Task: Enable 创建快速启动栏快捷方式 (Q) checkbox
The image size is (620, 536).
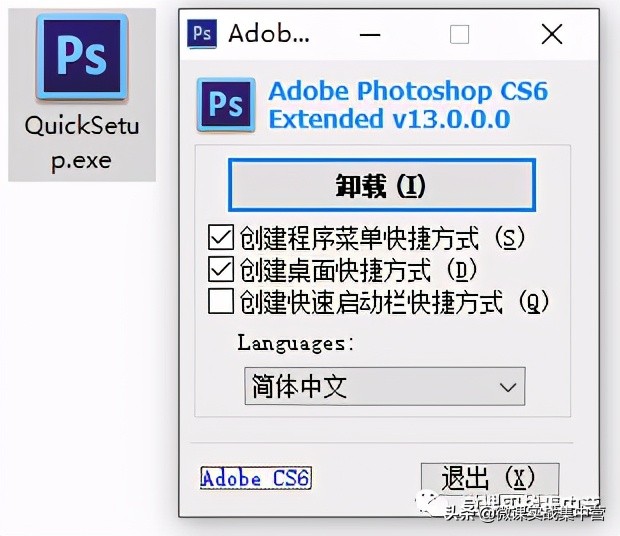Action: click(x=220, y=302)
